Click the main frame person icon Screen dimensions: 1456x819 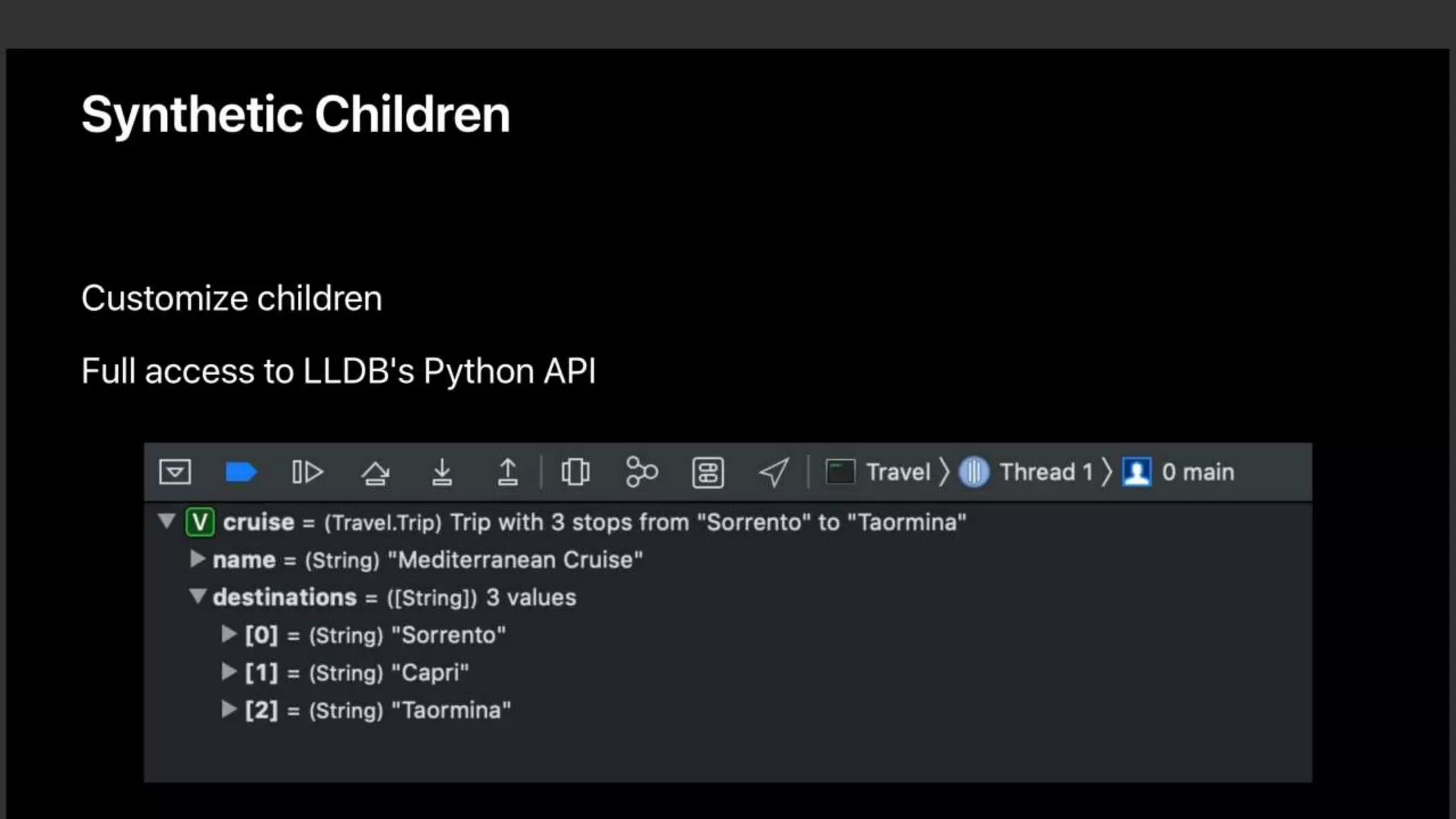tap(1137, 472)
